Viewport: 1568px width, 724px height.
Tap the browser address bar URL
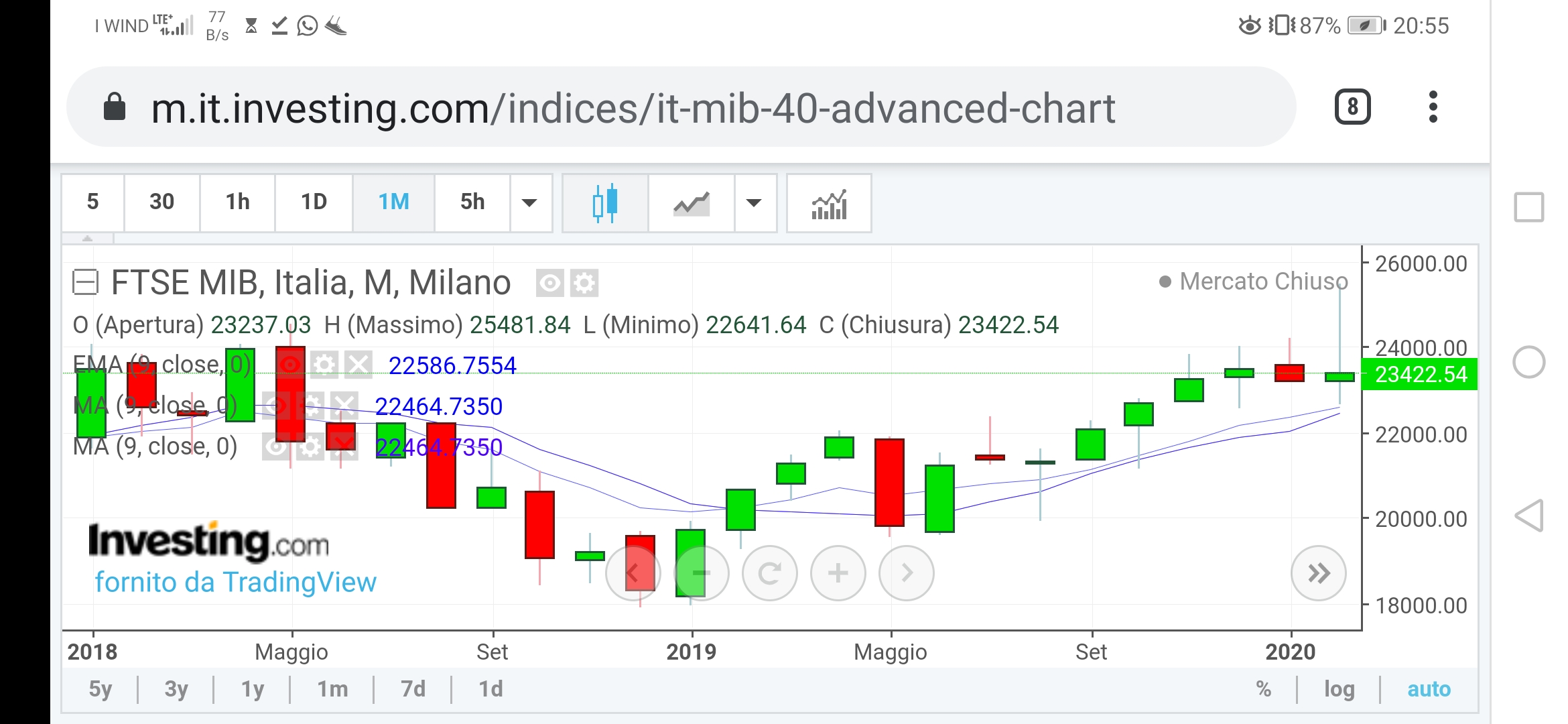pos(633,108)
